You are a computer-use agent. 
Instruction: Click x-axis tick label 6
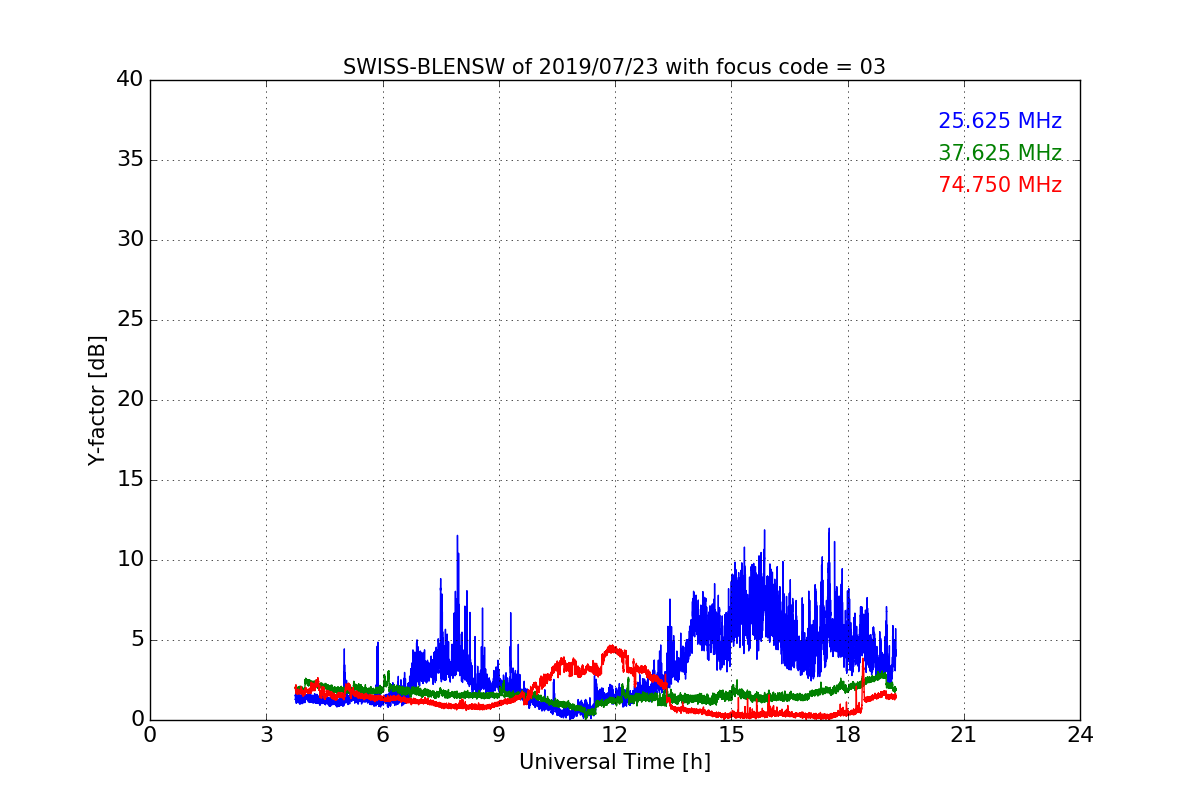point(382,734)
